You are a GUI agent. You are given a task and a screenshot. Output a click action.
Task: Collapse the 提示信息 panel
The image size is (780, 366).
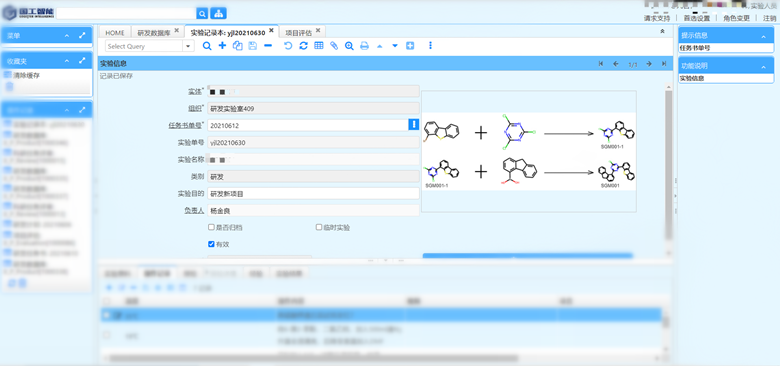coord(764,36)
